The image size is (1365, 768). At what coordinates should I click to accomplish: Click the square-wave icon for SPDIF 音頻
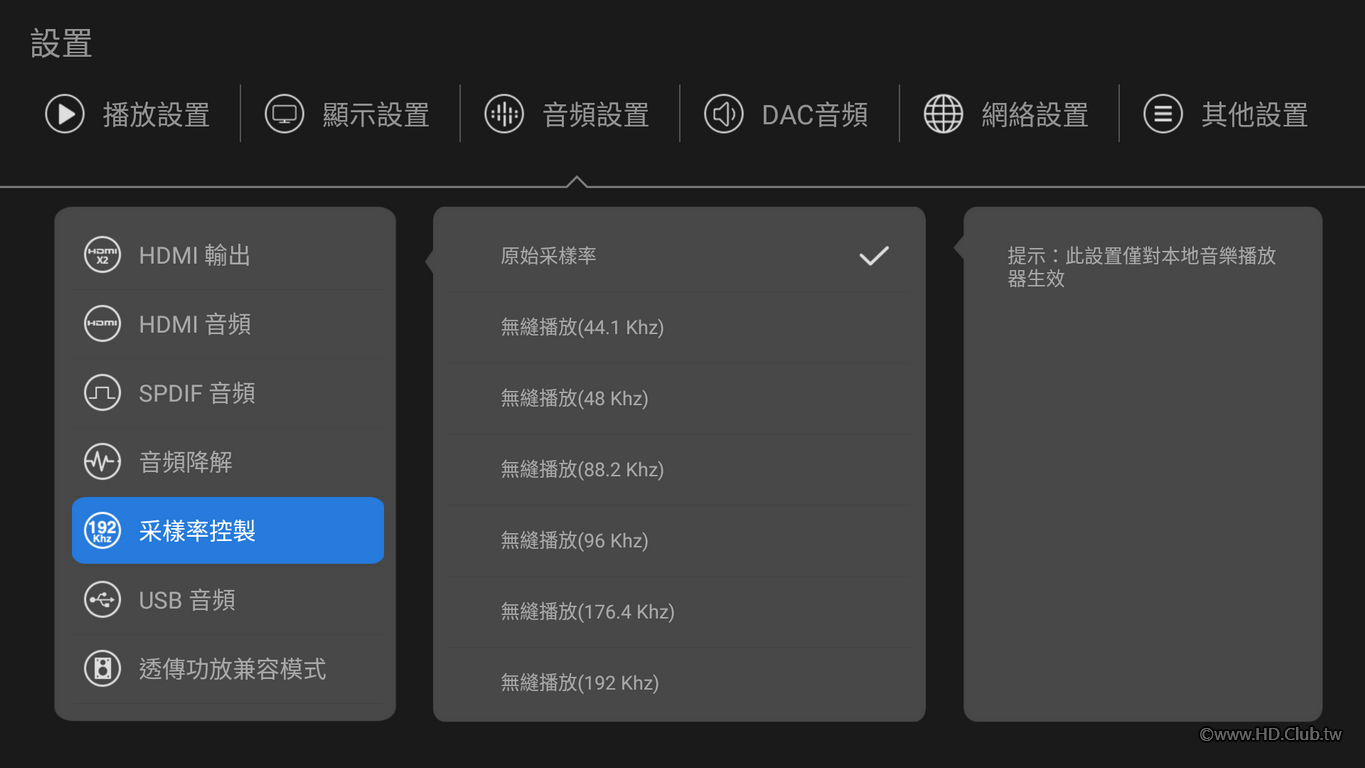[102, 393]
